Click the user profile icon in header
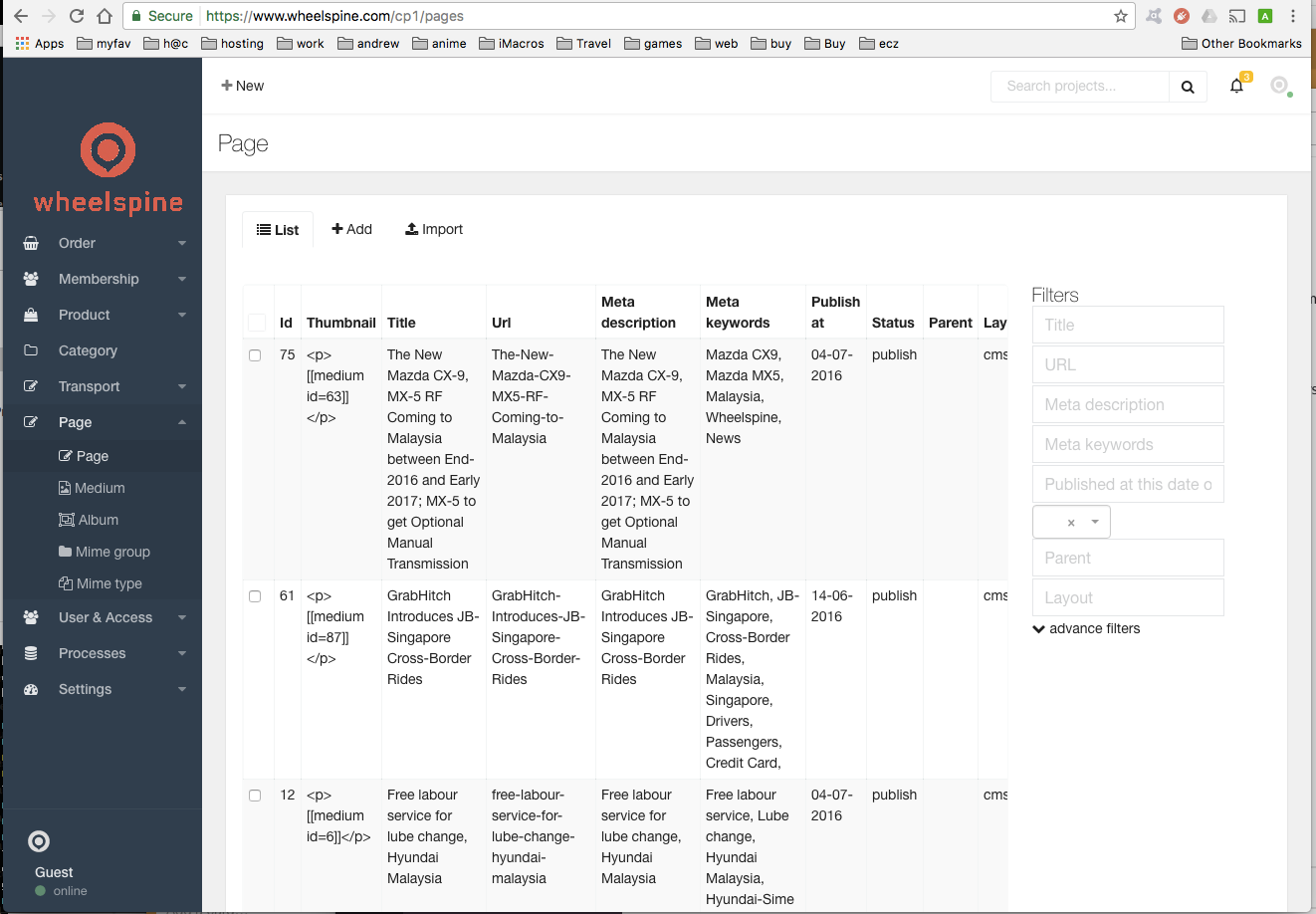The width and height of the screenshot is (1316, 914). coord(1279,86)
